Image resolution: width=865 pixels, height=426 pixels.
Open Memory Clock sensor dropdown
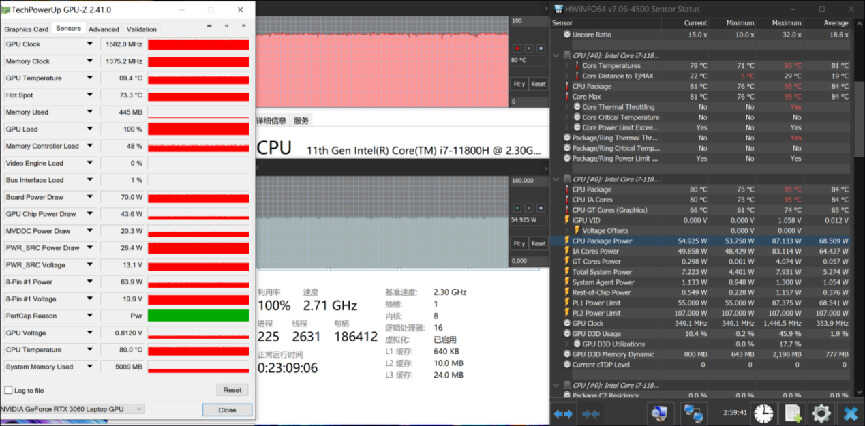90,61
